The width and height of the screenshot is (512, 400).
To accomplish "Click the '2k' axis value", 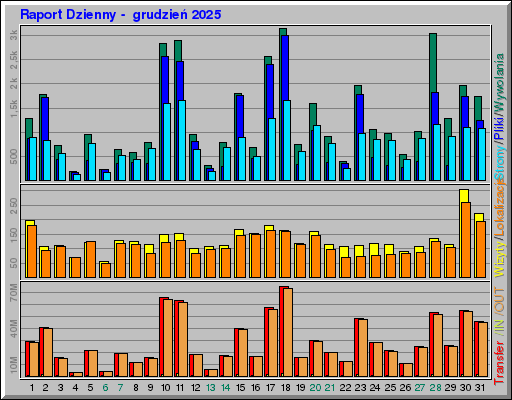I will pos(14,83).
